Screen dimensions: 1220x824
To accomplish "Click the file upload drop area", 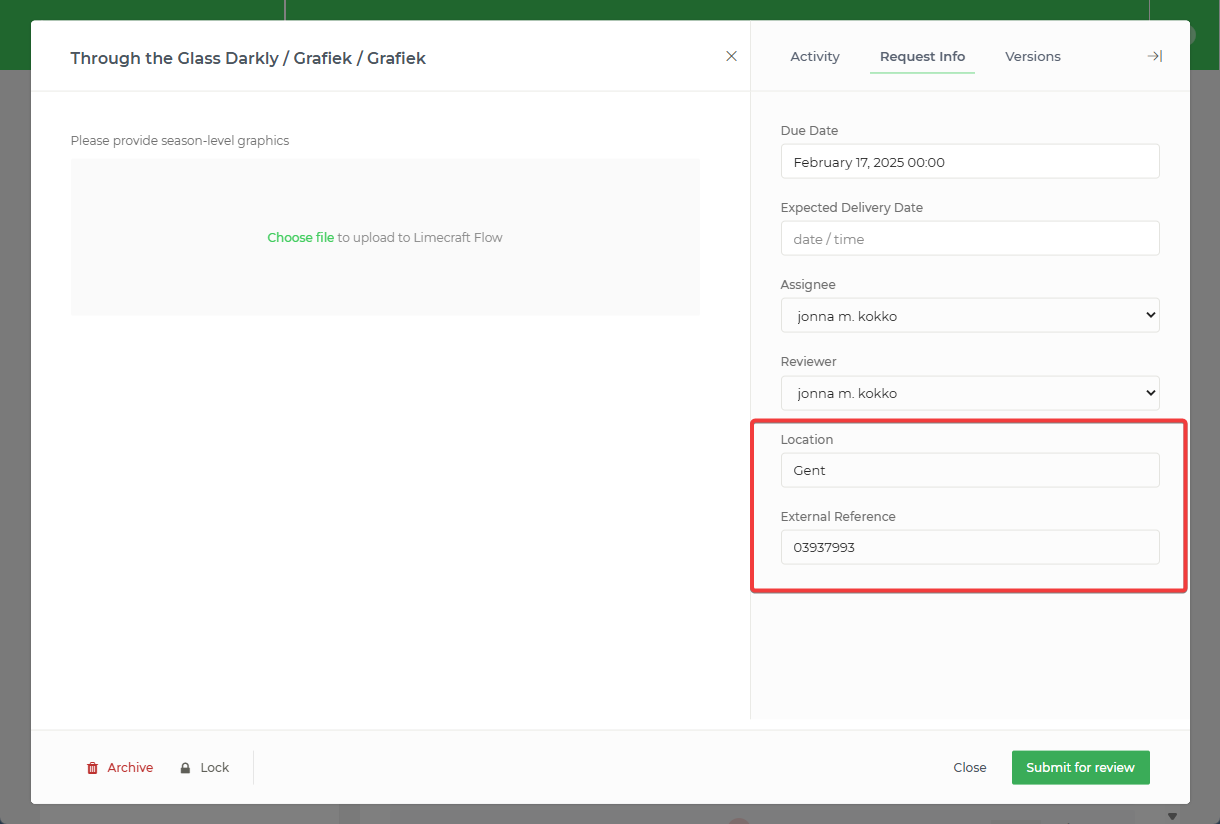I will [x=385, y=237].
